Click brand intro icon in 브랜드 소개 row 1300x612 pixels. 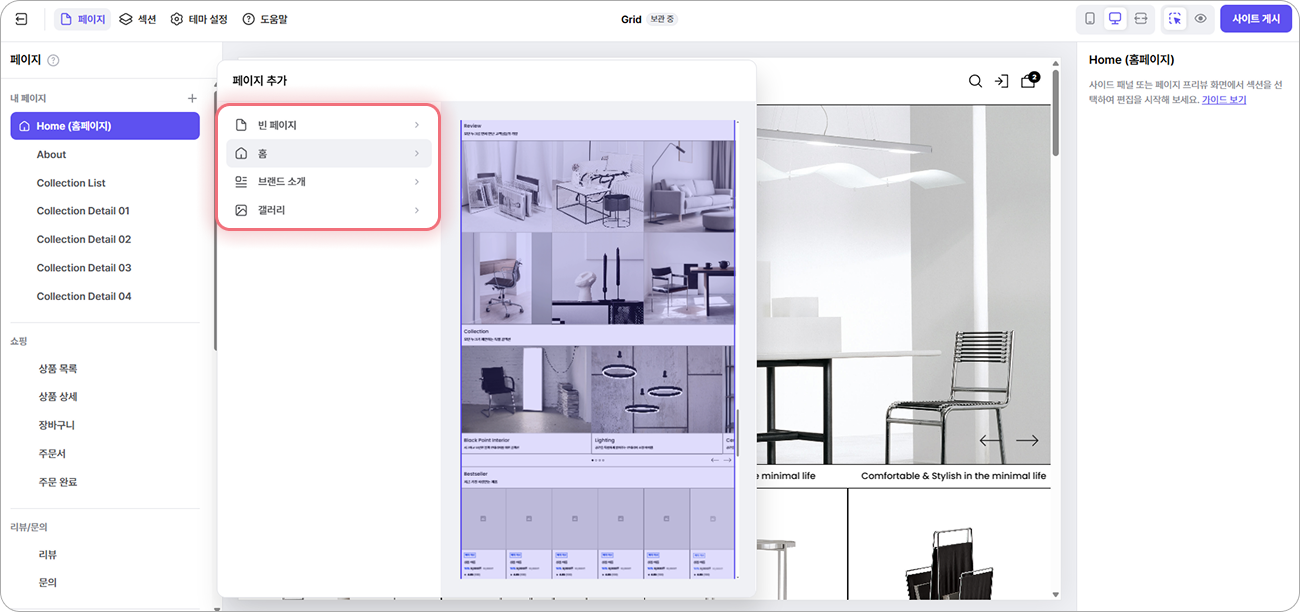[241, 182]
